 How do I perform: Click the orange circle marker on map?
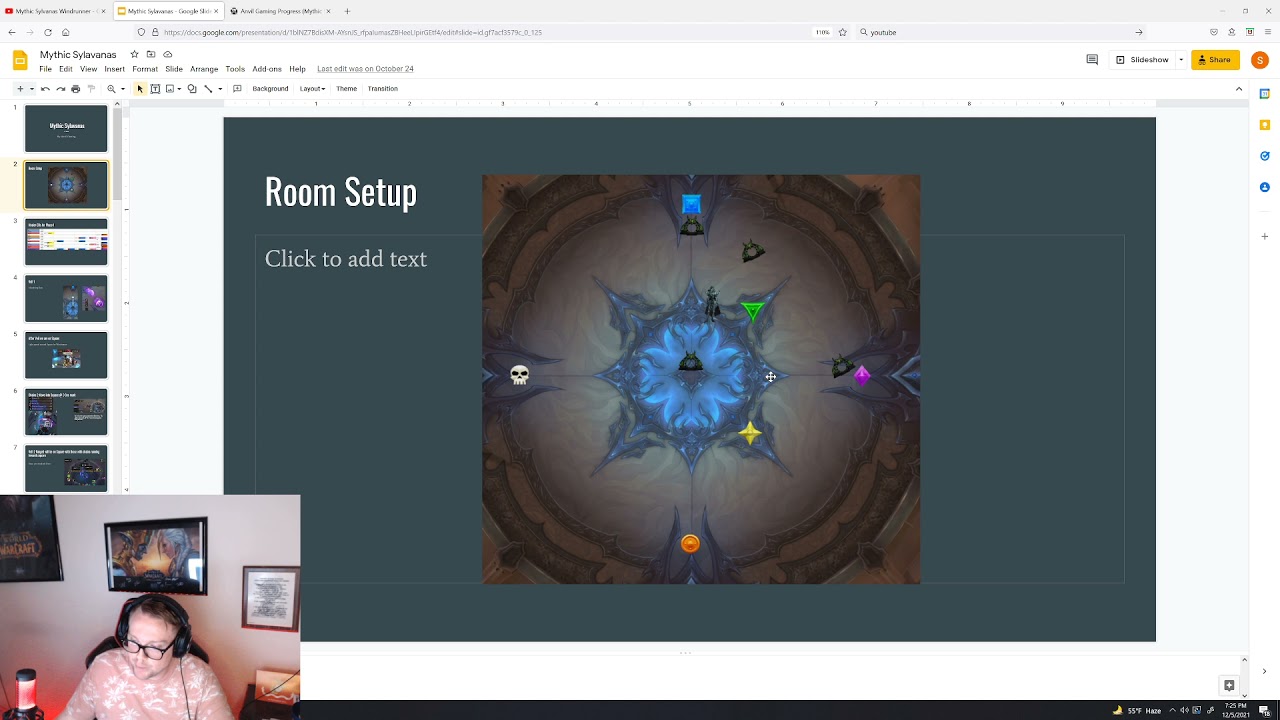(690, 543)
